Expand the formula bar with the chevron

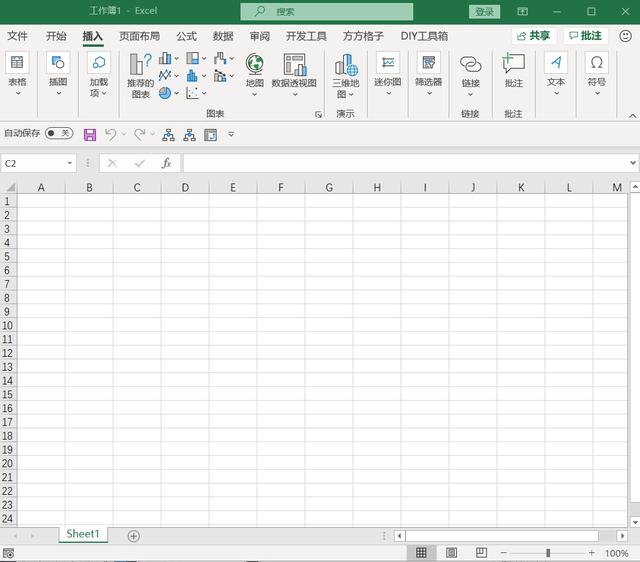[632, 163]
